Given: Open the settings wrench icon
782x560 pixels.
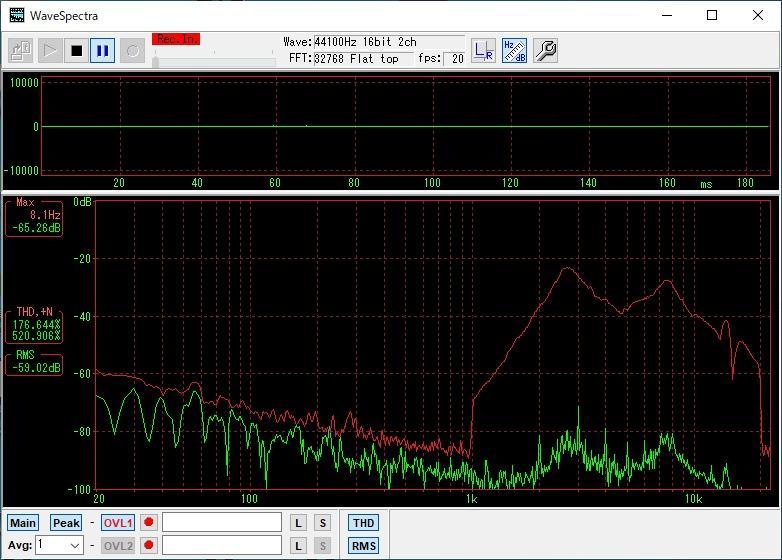Looking at the screenshot, I should pyautogui.click(x=546, y=51).
